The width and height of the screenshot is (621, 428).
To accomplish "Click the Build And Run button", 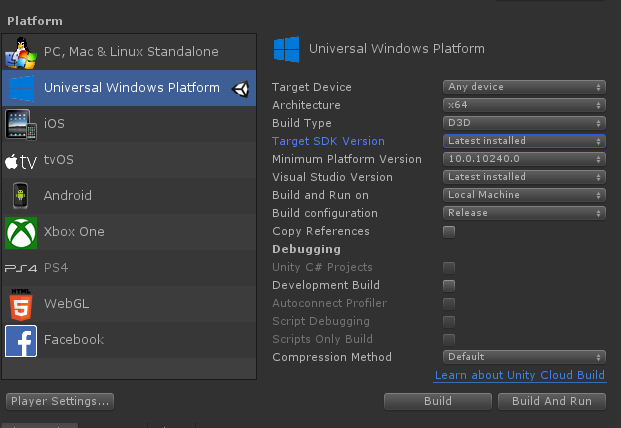I will click(x=552, y=401).
